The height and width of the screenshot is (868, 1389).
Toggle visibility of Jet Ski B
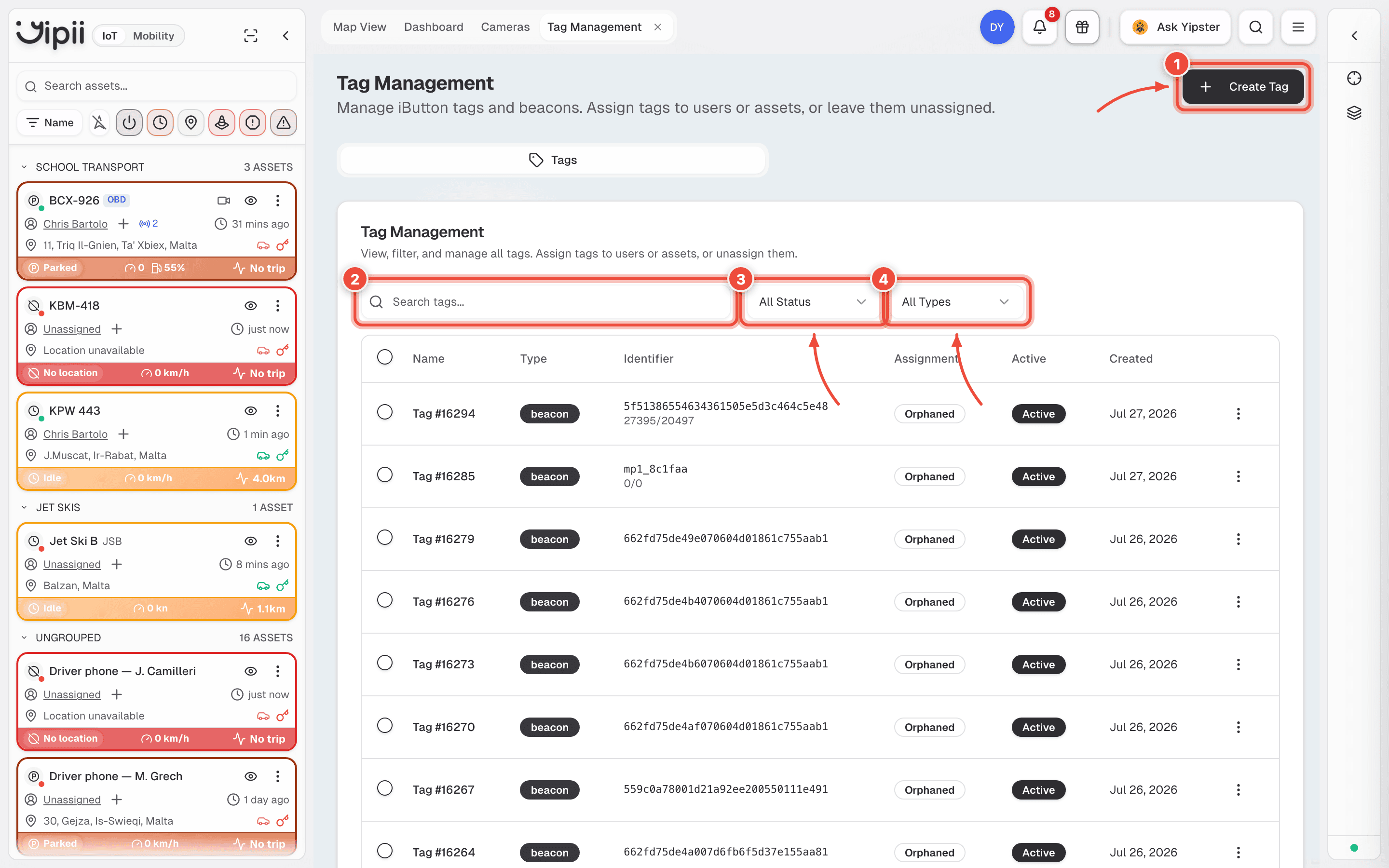tap(251, 541)
